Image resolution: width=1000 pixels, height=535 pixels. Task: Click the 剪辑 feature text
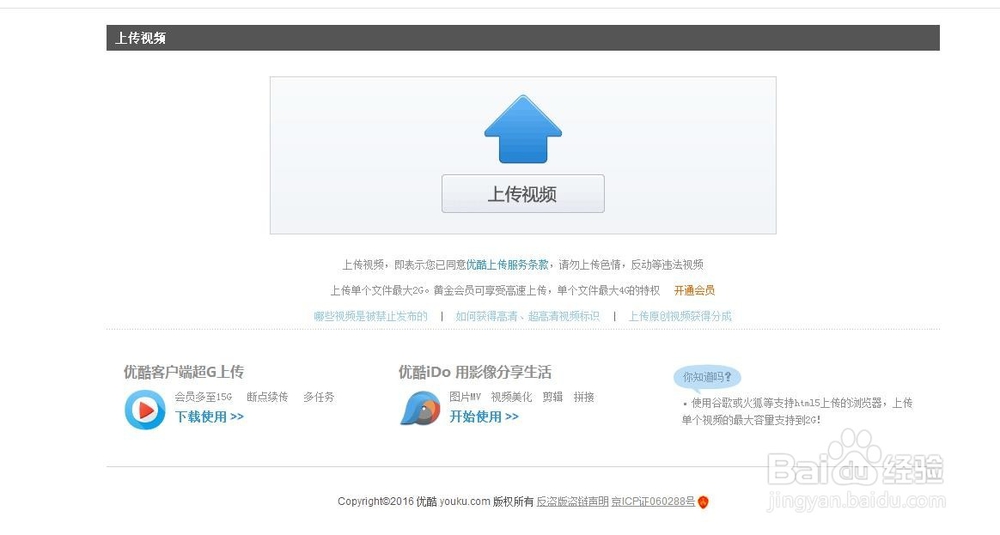[x=553, y=397]
